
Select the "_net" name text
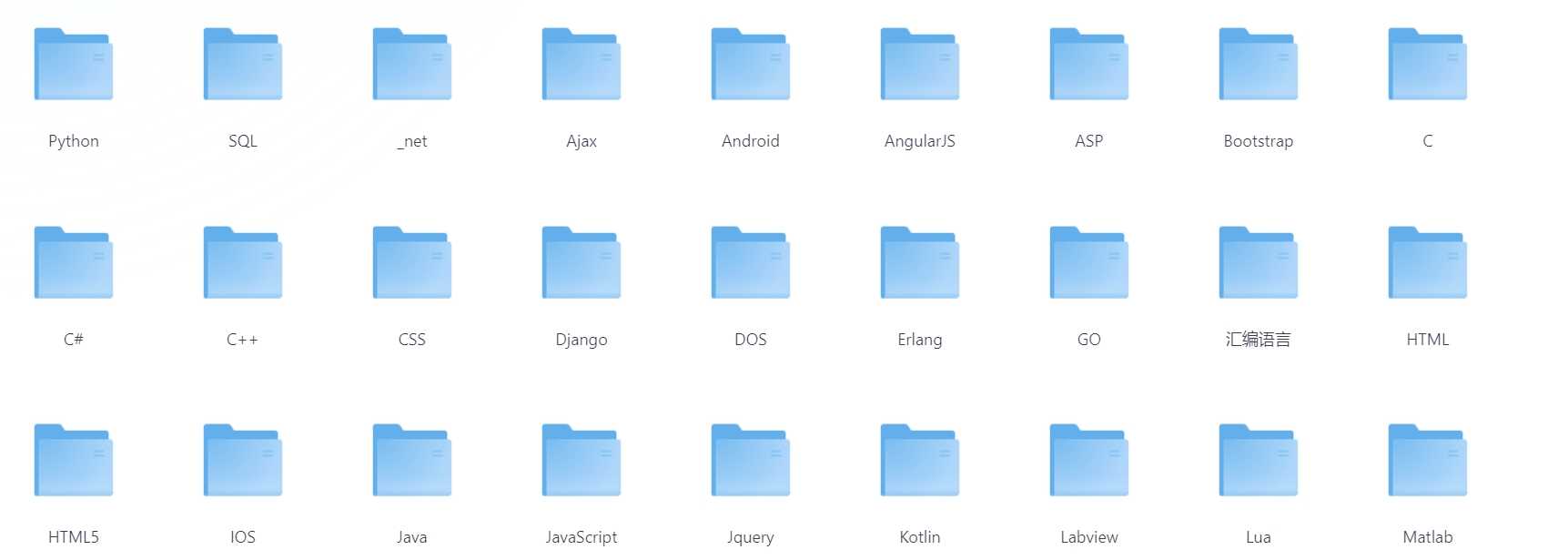(412, 141)
